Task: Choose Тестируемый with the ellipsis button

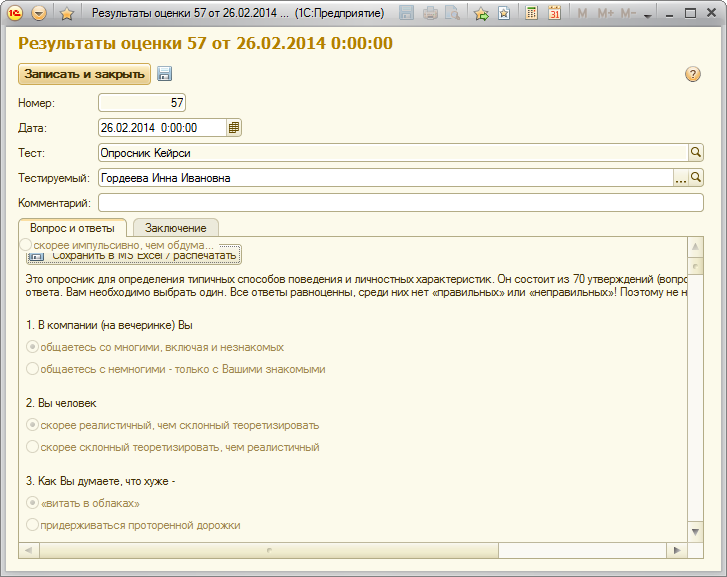Action: [681, 178]
